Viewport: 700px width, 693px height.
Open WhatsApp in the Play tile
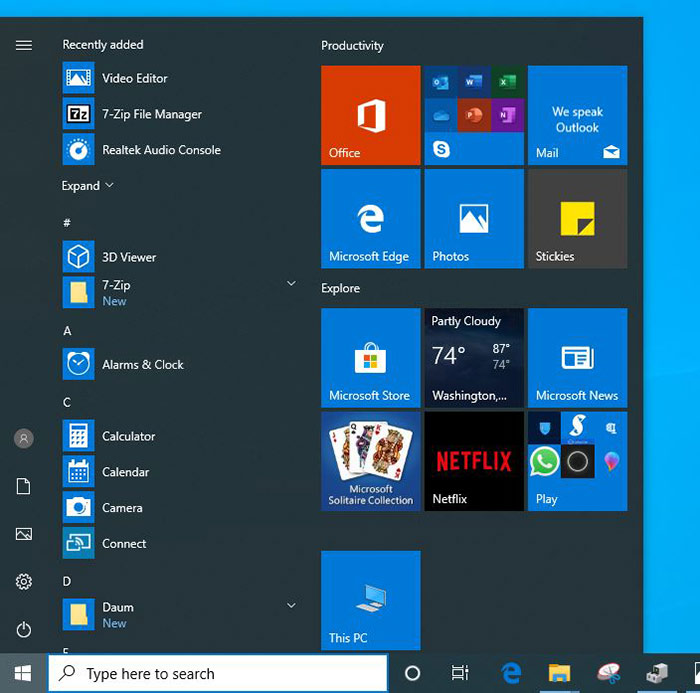click(x=544, y=461)
